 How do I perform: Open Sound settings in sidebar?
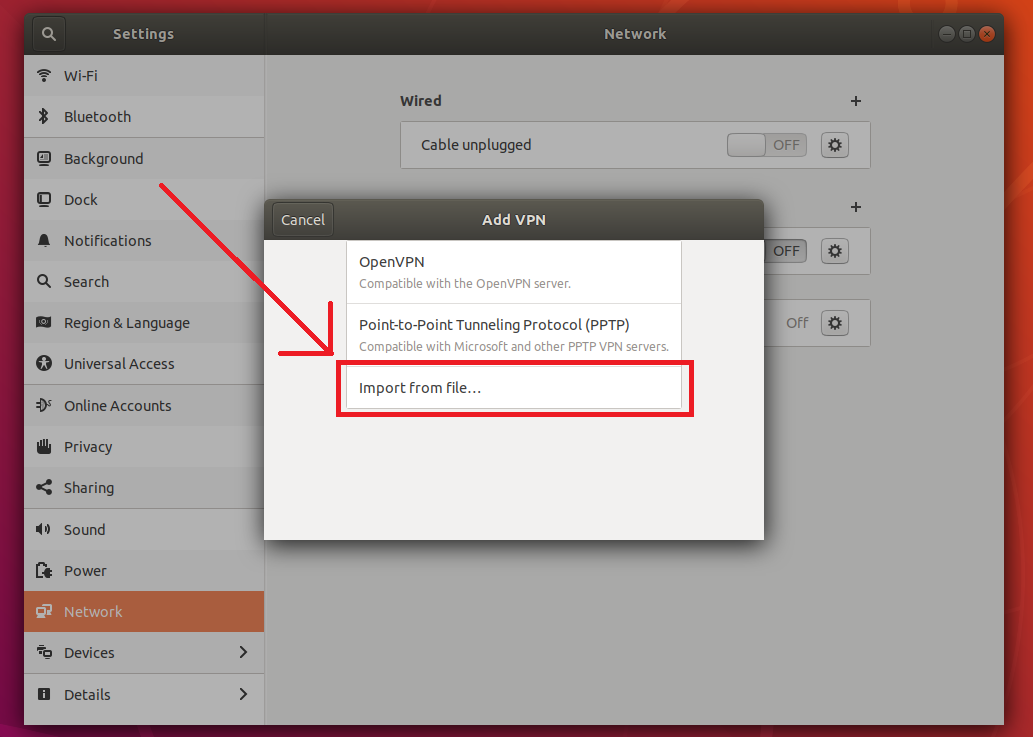pyautogui.click(x=85, y=530)
